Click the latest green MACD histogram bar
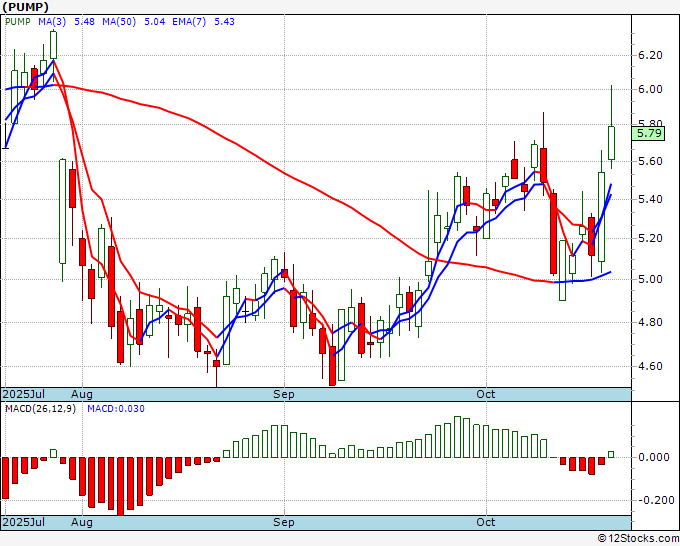 point(611,454)
